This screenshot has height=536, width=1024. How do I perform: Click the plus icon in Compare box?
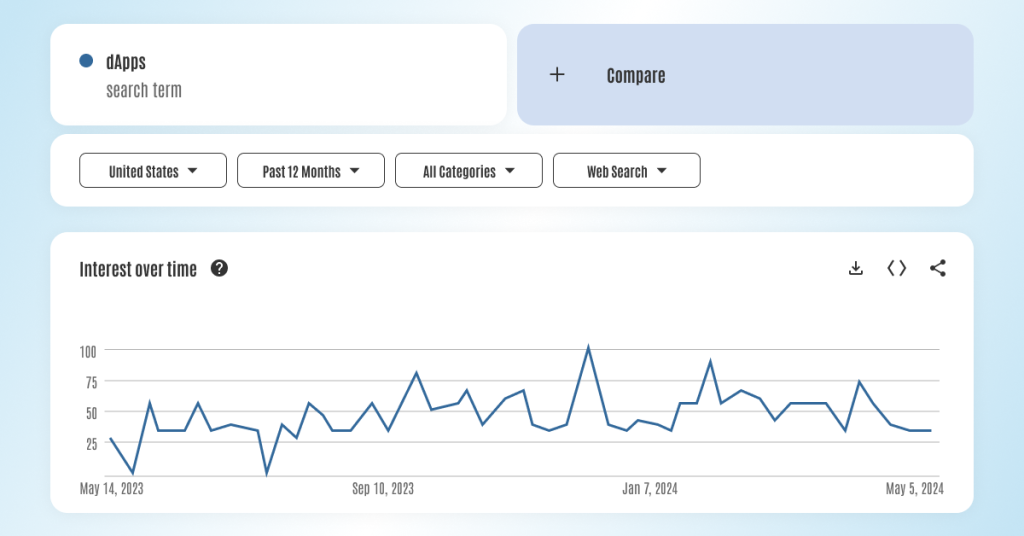(557, 75)
